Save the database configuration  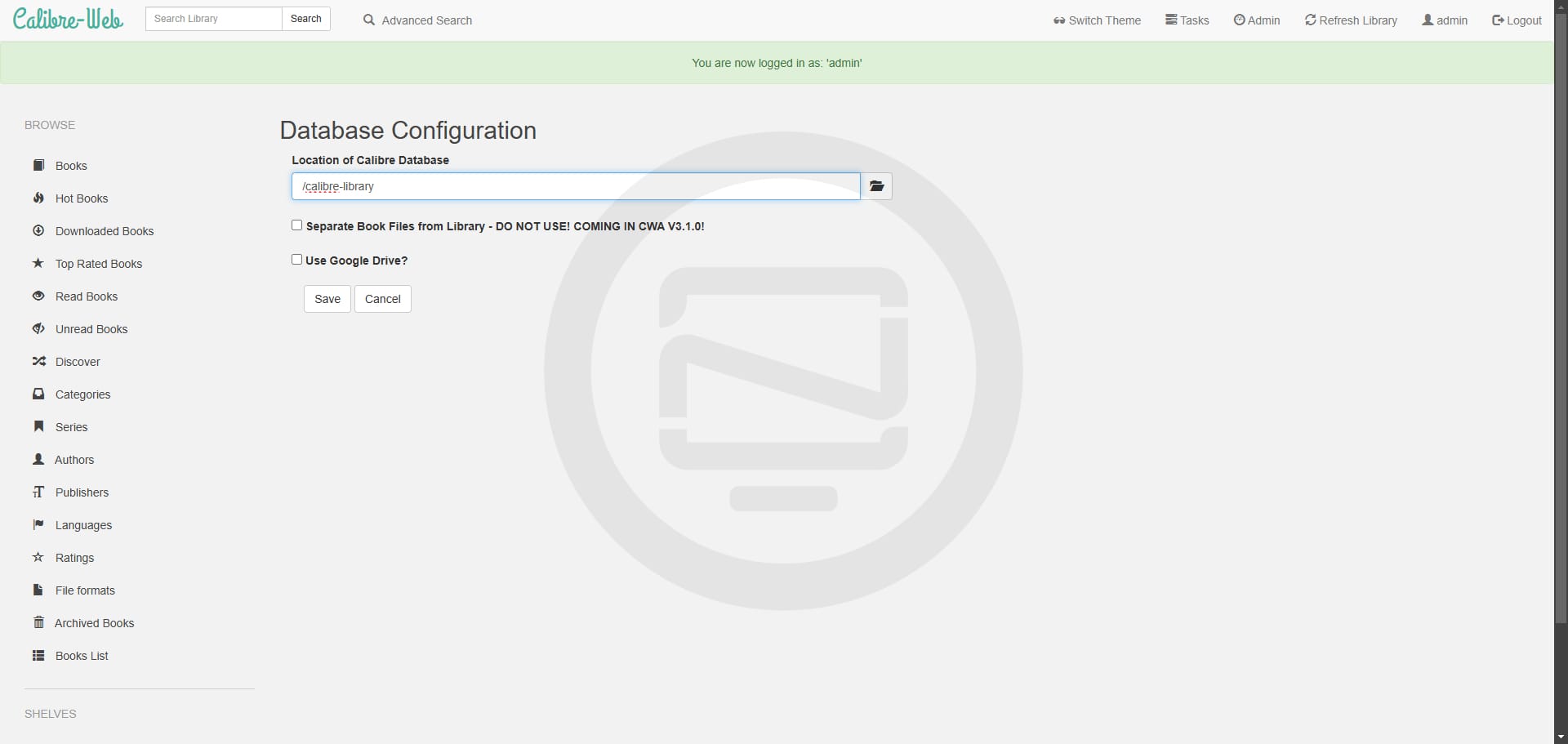(327, 299)
